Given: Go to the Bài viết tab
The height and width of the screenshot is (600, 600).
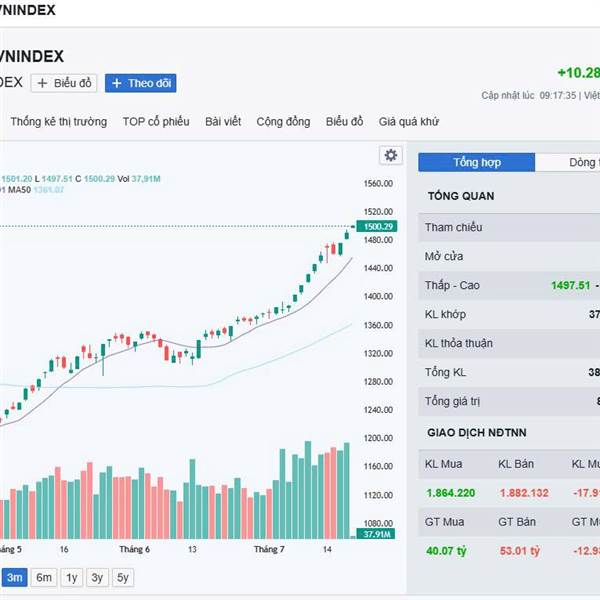Looking at the screenshot, I should tap(223, 122).
